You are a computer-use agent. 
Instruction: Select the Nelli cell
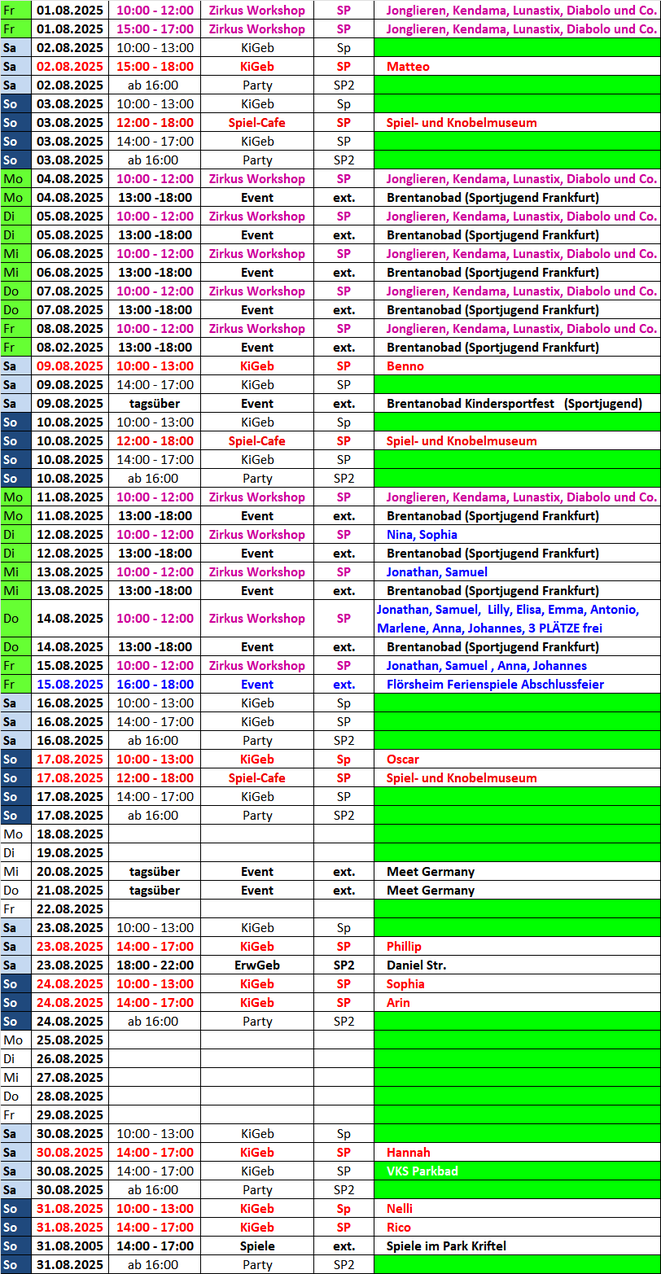pyautogui.click(x=517, y=1208)
